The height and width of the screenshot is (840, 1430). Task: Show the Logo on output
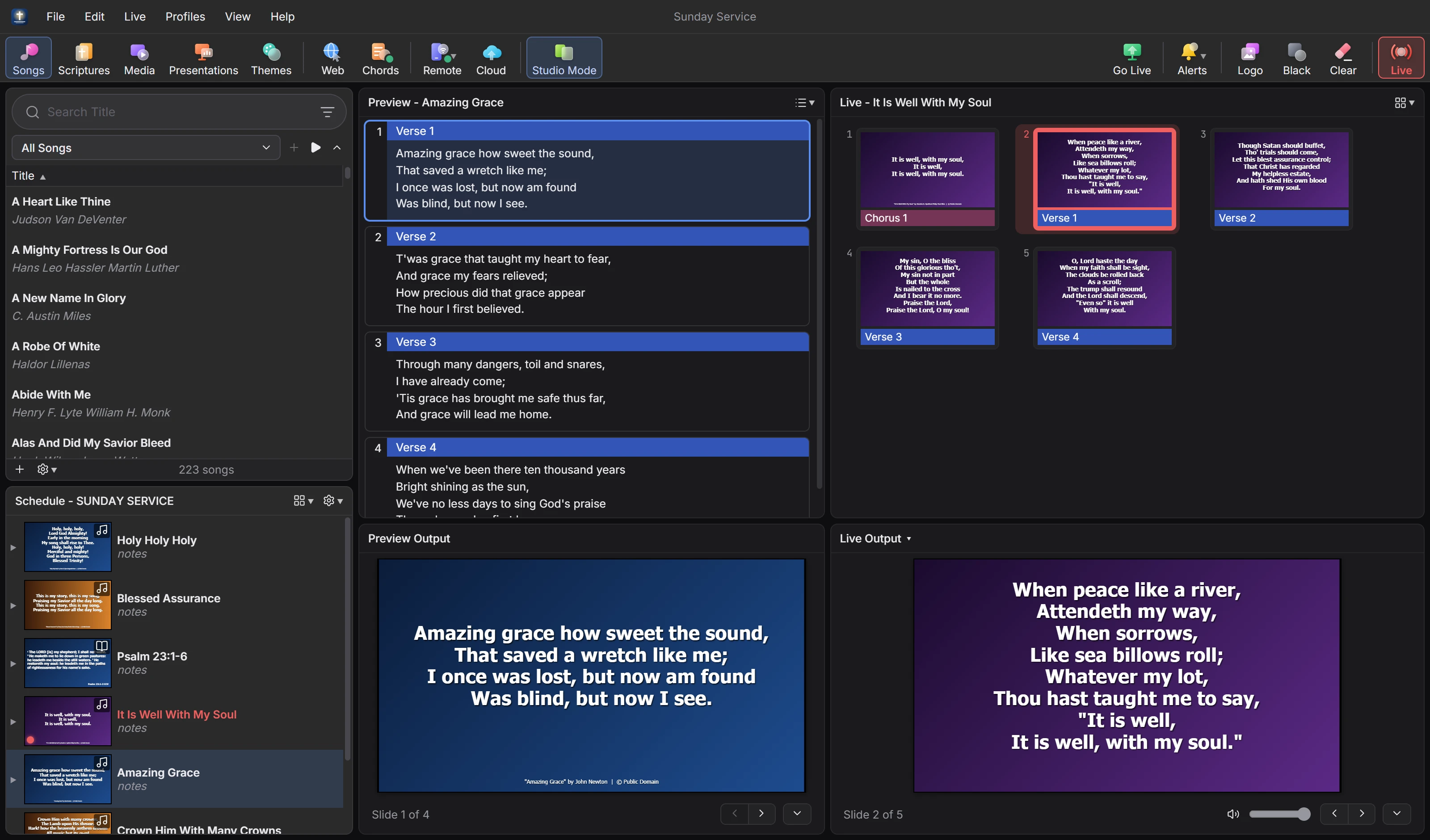[x=1249, y=58]
